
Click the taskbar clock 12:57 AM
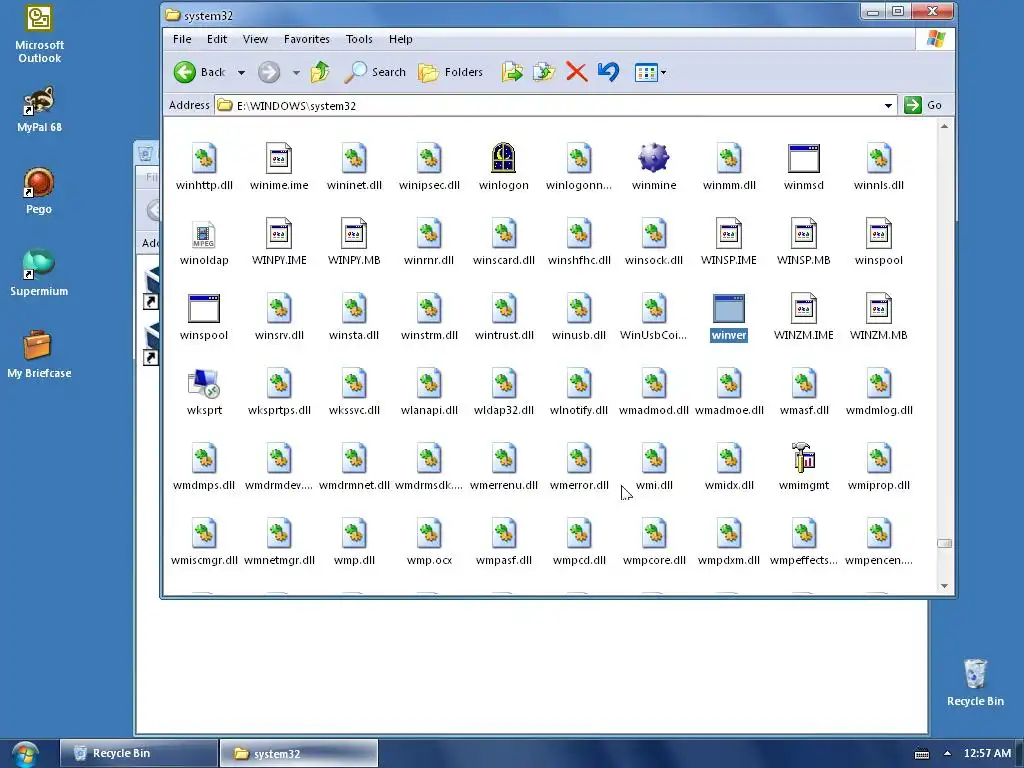tap(987, 753)
